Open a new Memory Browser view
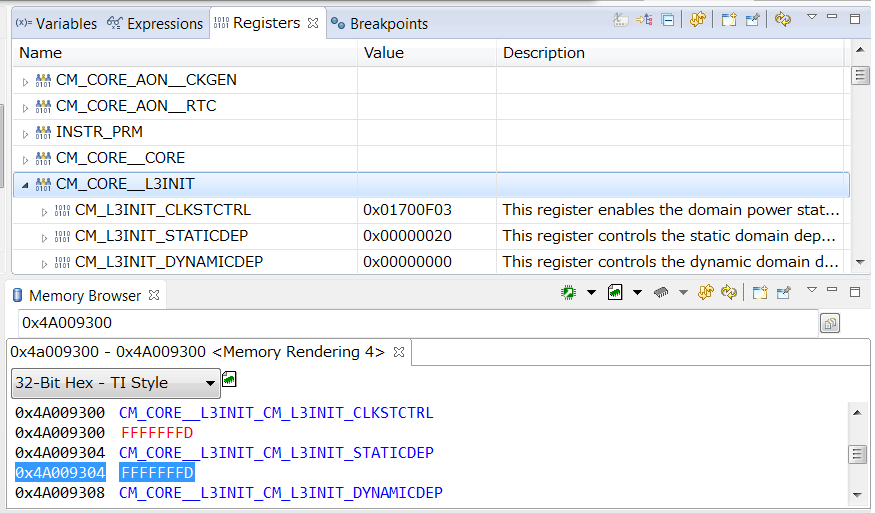This screenshot has width=875, height=513. pyautogui.click(x=759, y=292)
